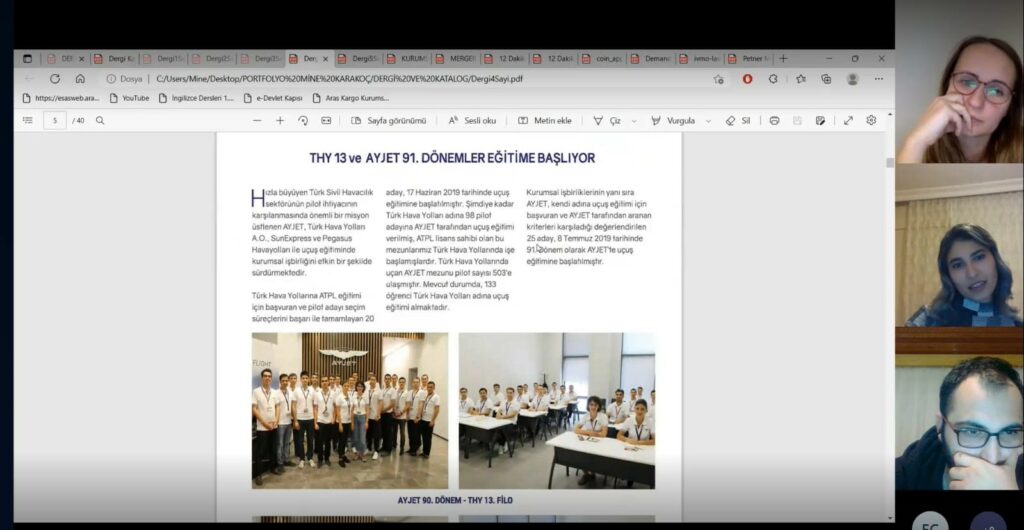Switch to the Dergi25 tab

(x=213, y=59)
